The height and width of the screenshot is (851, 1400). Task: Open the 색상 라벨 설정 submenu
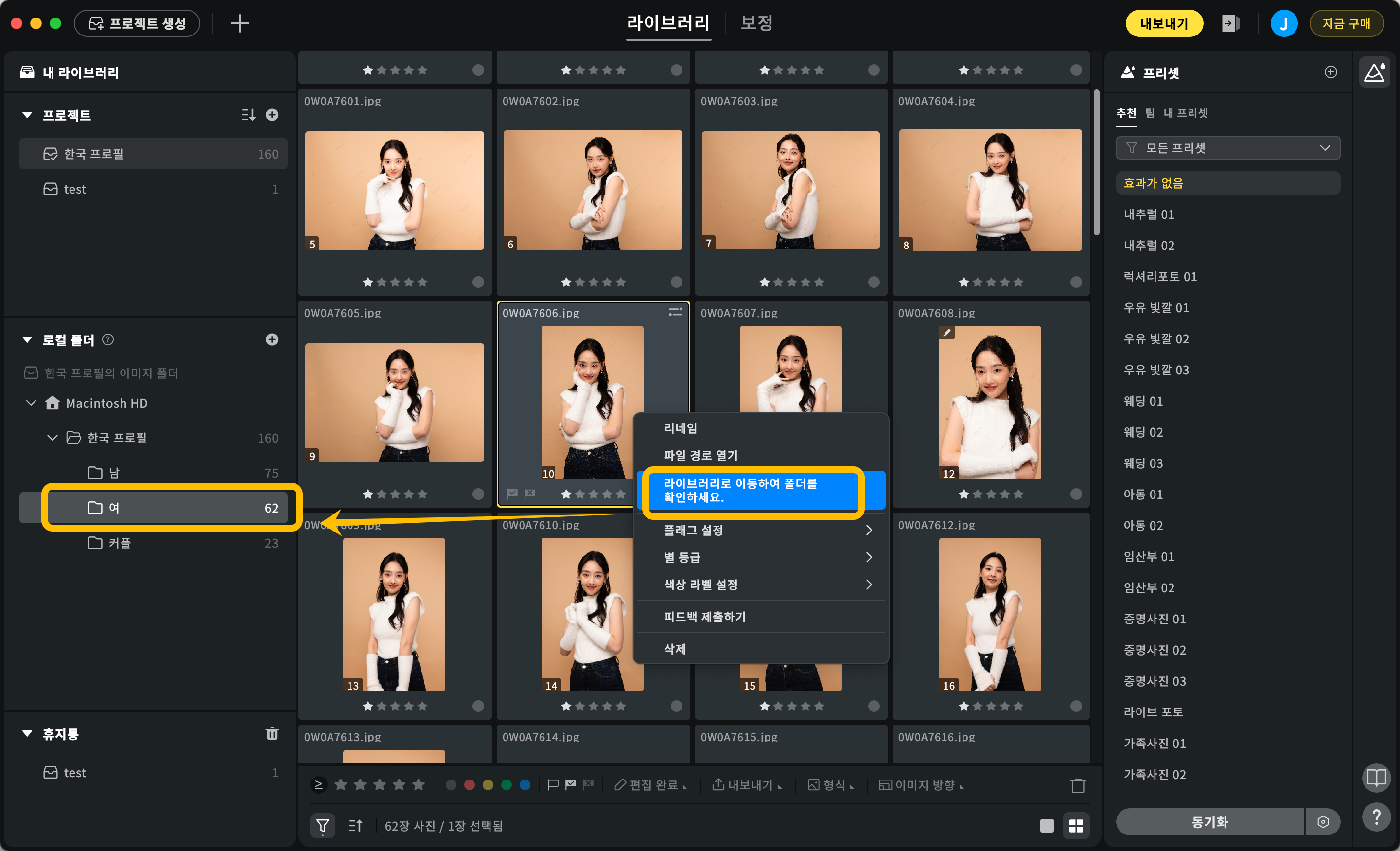pos(761,585)
